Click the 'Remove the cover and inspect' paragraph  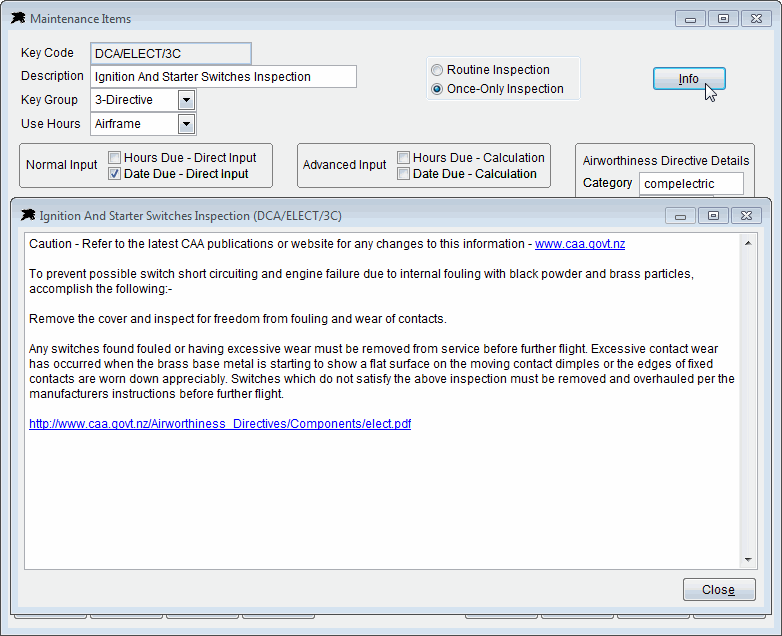point(237,319)
